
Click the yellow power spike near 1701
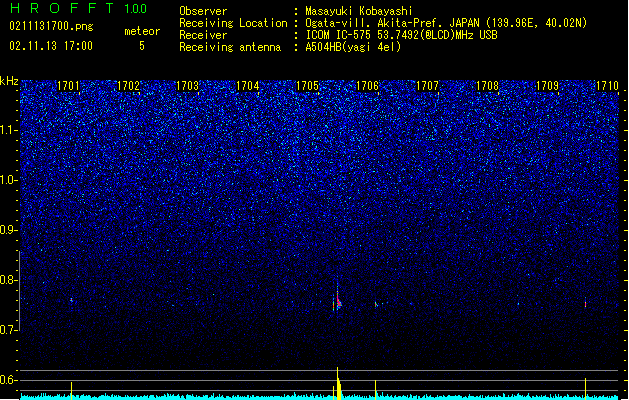click(x=71, y=390)
